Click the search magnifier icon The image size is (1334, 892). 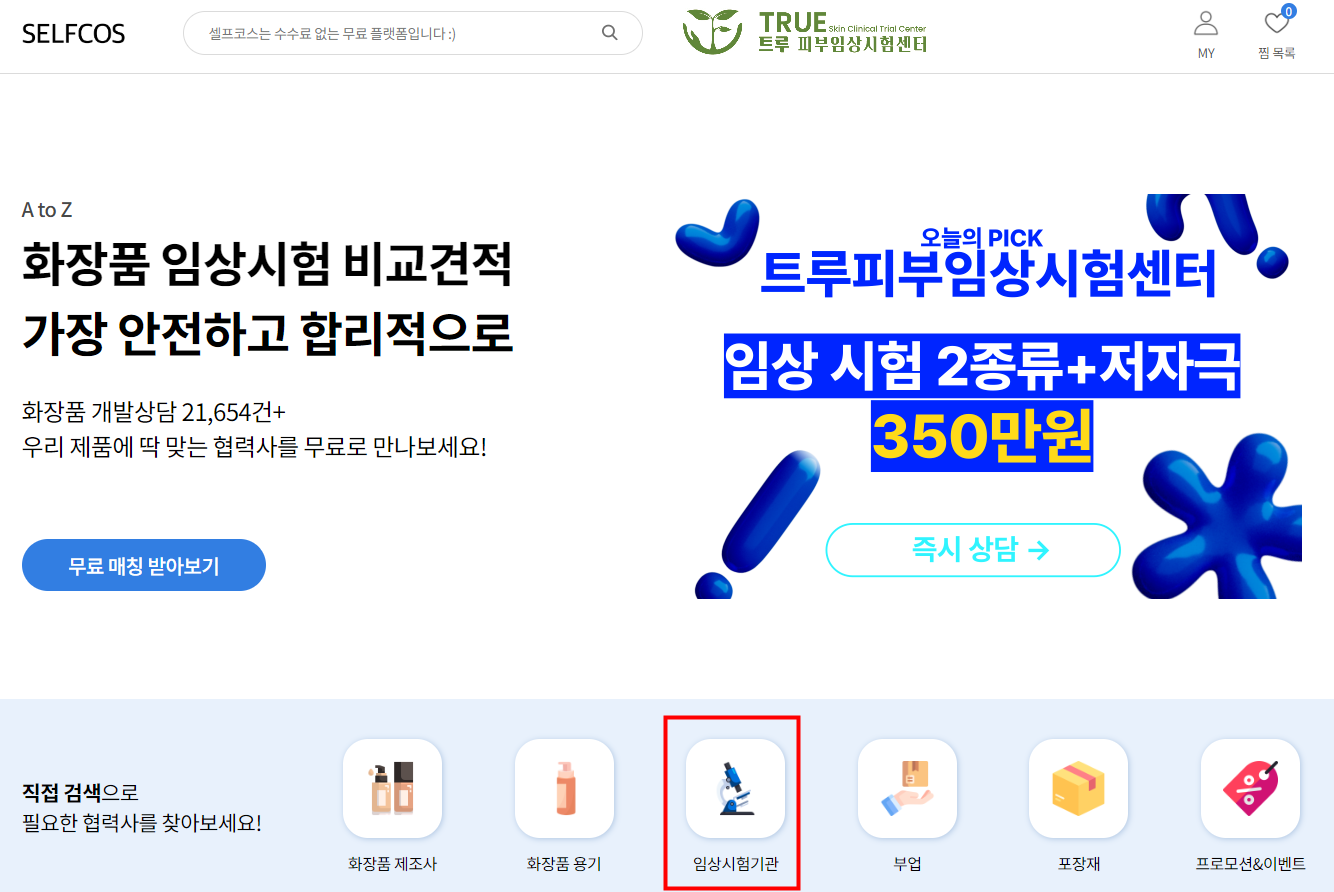coord(609,33)
